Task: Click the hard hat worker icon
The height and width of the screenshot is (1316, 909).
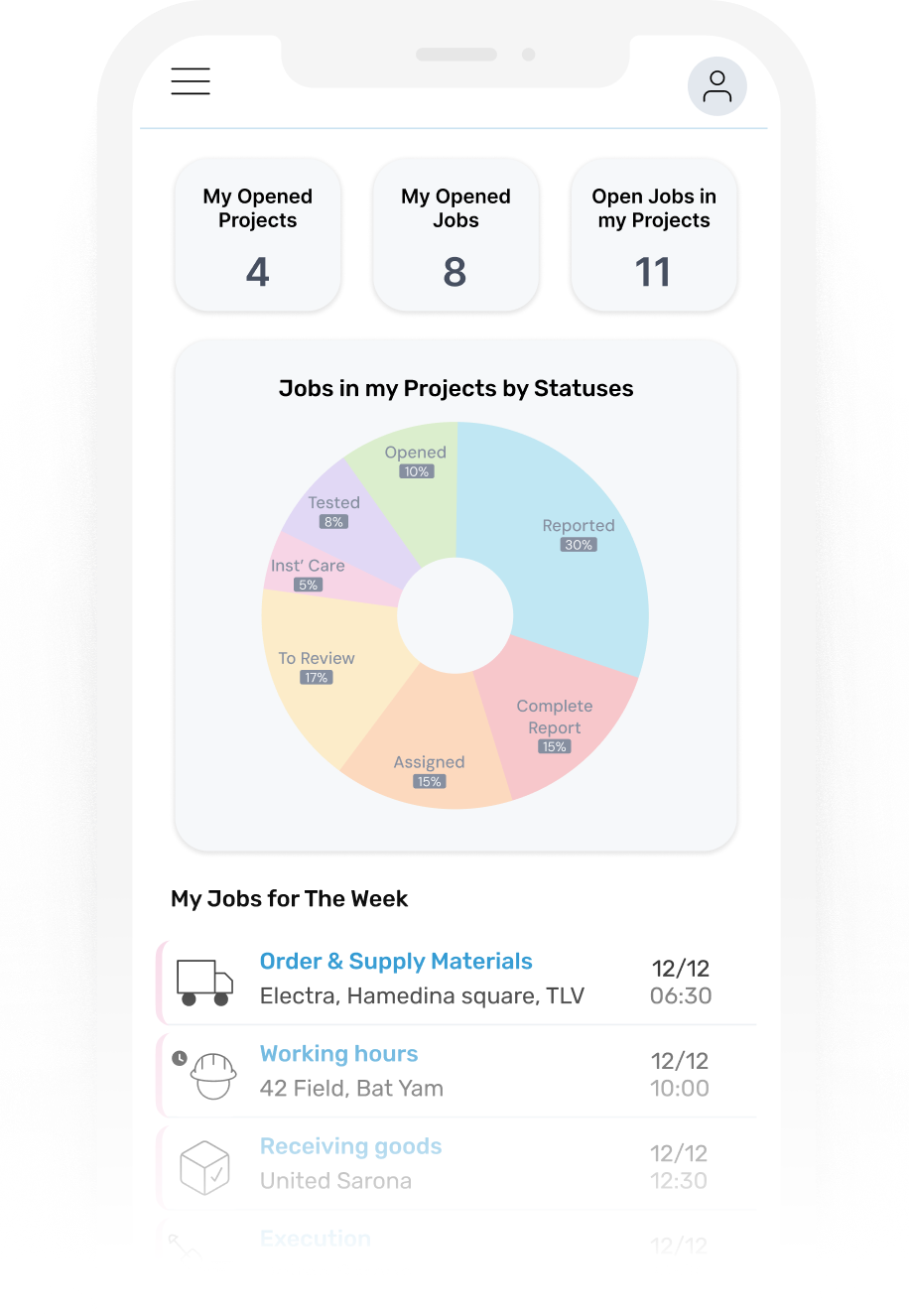Action: 213,1075
